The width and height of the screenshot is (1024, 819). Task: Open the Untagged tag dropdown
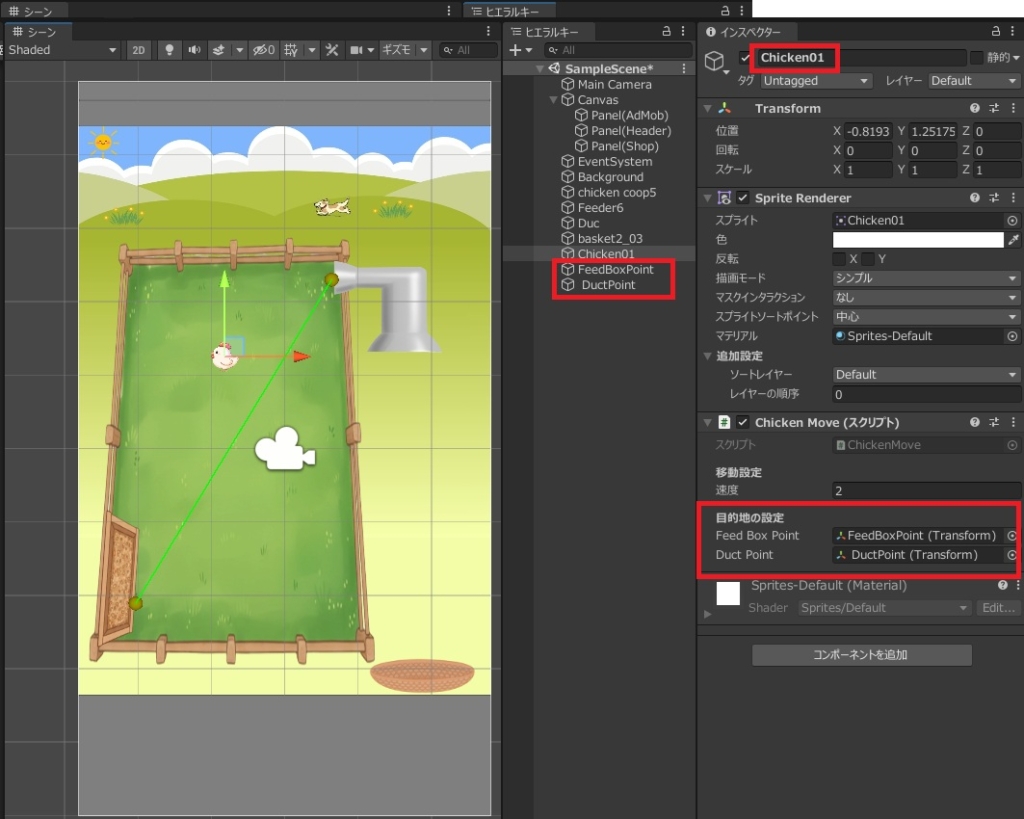coord(816,81)
